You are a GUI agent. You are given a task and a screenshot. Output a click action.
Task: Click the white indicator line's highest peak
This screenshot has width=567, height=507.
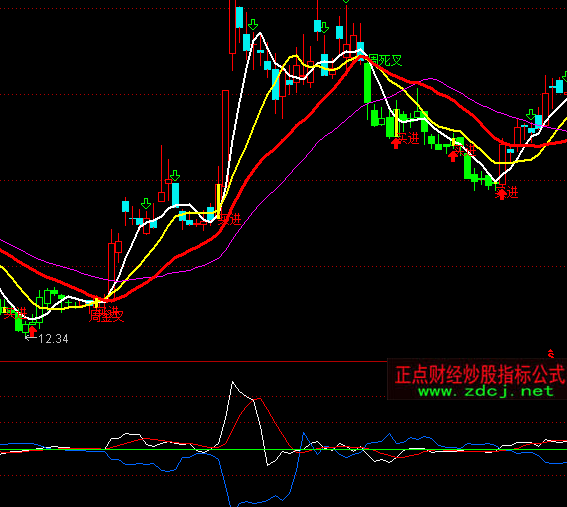point(233,382)
